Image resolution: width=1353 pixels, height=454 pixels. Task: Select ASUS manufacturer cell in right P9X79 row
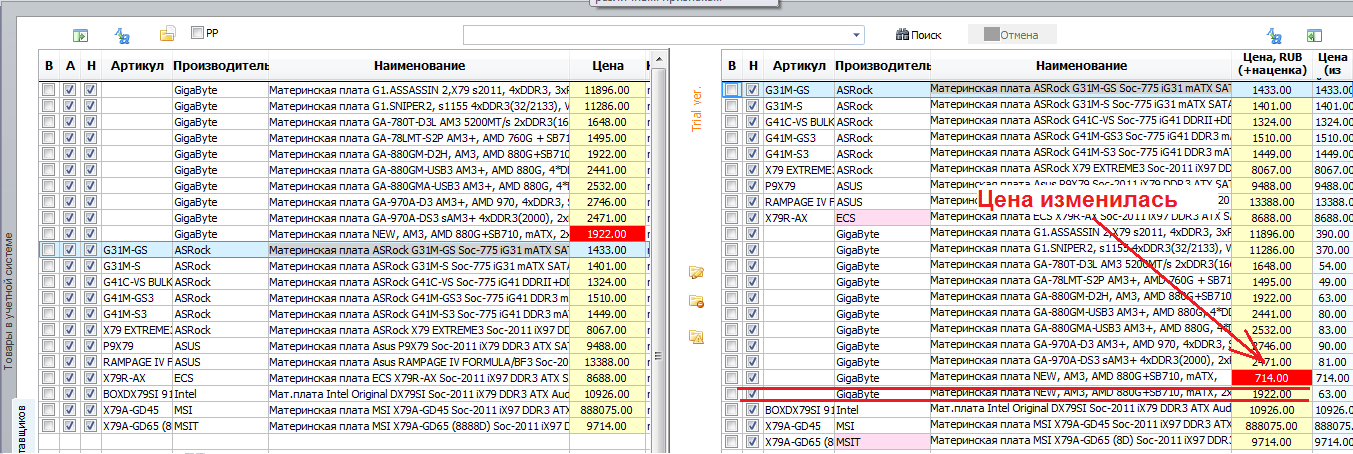click(x=882, y=185)
